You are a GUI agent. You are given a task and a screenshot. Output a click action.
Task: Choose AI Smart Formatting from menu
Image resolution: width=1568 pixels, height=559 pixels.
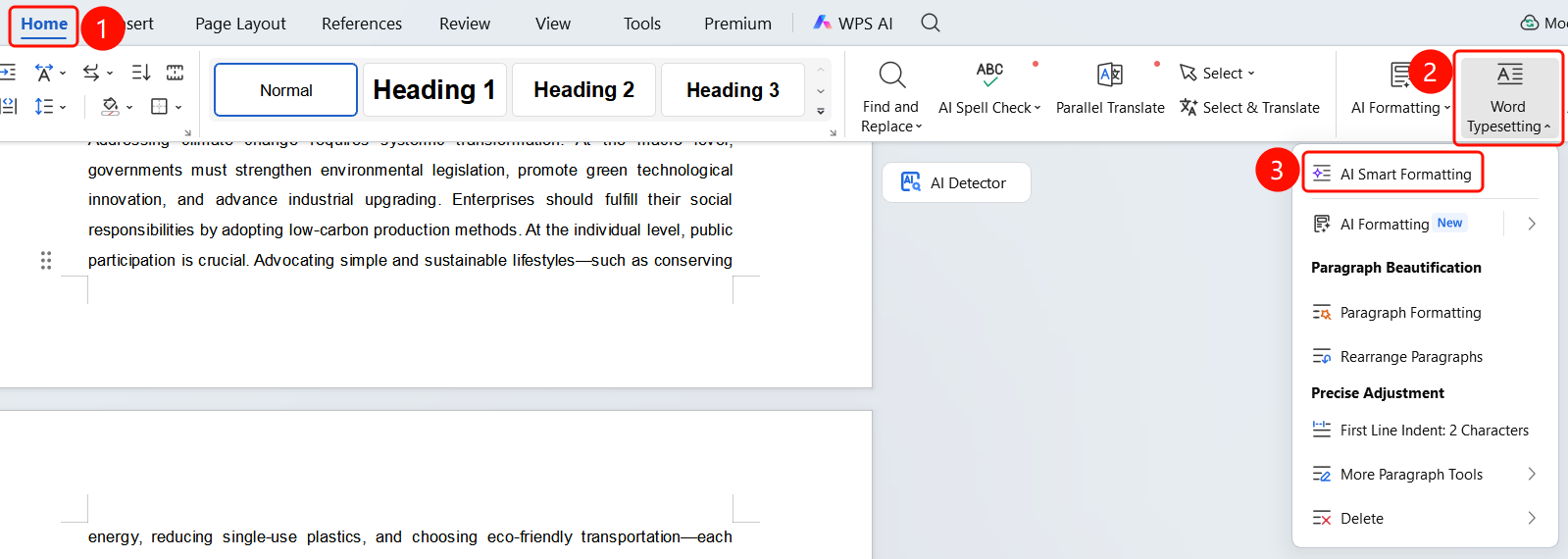pyautogui.click(x=1392, y=174)
